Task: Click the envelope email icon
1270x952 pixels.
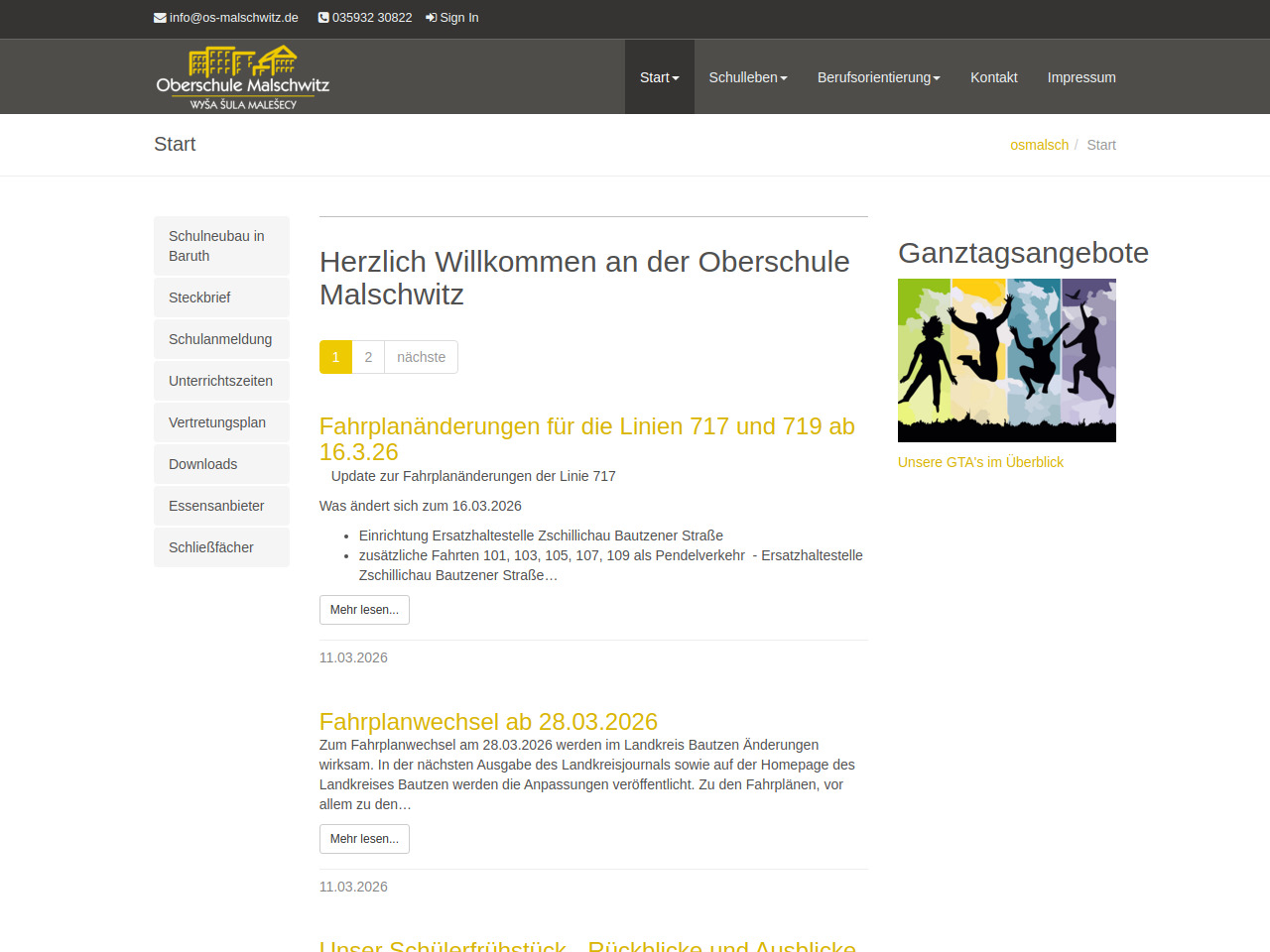Action: (160, 18)
